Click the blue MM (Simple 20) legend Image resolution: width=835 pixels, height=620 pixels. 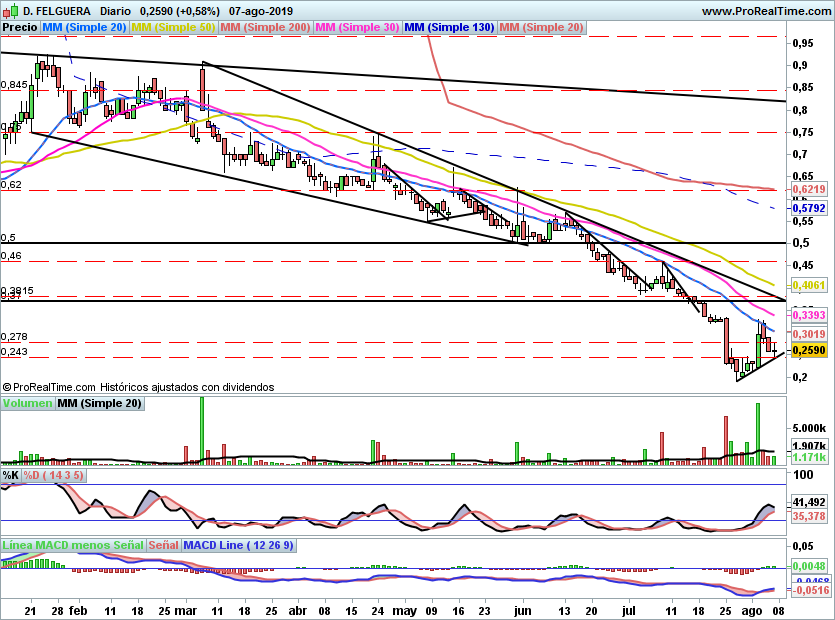[84, 27]
